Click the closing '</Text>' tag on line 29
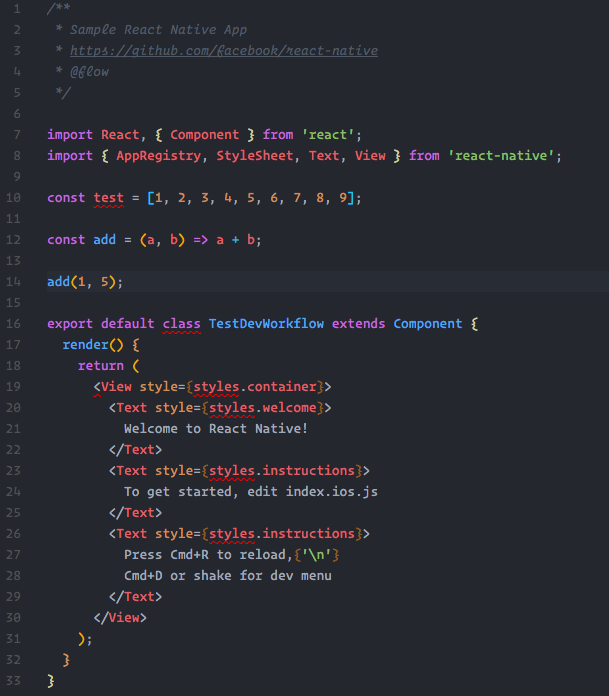 point(135,597)
